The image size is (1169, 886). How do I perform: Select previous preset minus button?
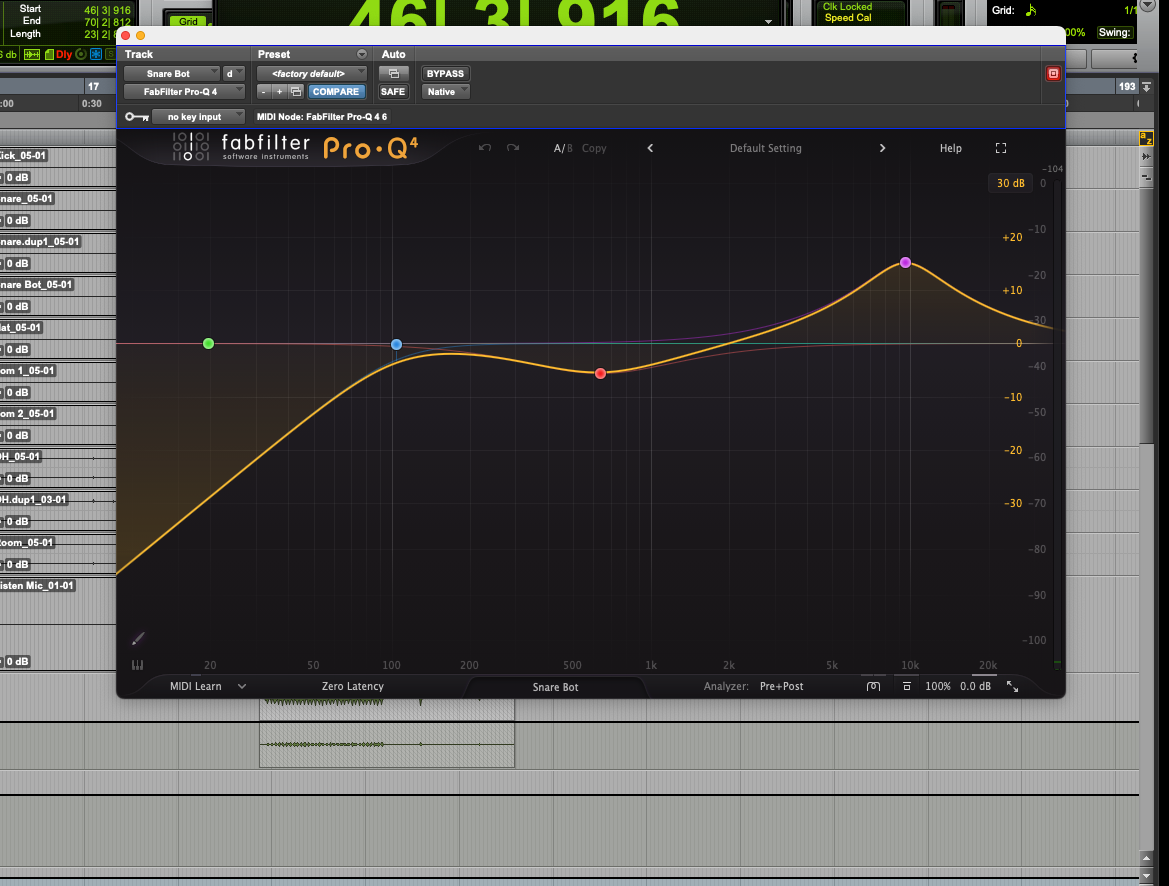click(263, 91)
